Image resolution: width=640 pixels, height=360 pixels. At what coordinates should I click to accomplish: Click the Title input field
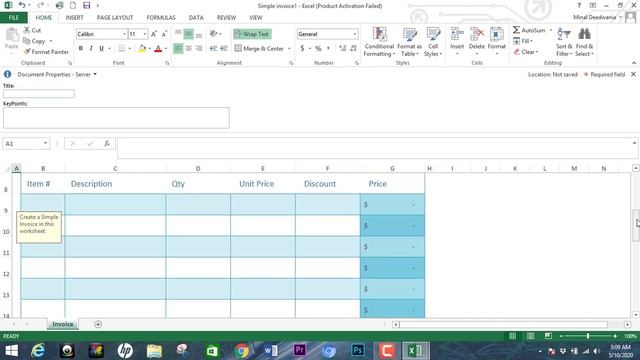point(39,93)
